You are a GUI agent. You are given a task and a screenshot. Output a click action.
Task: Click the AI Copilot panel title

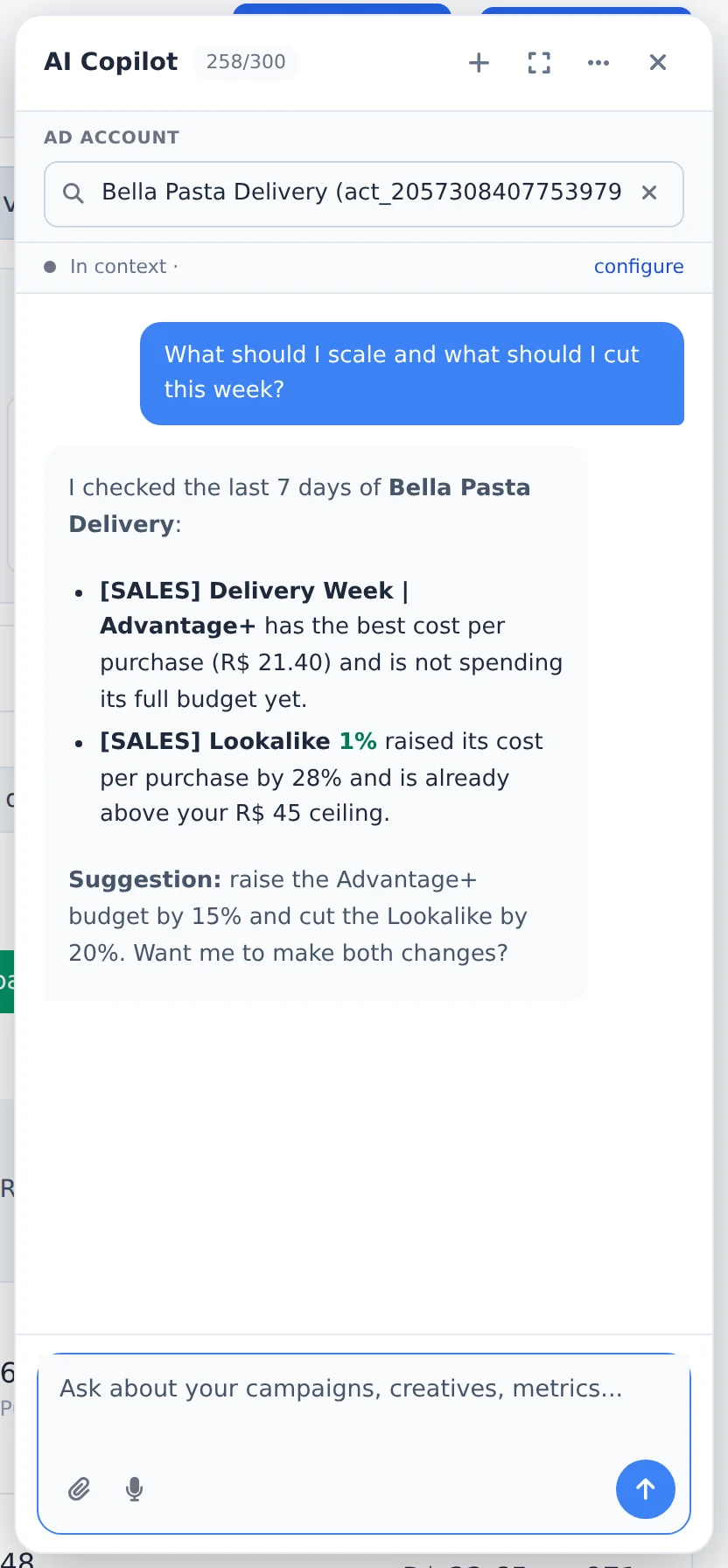pos(111,62)
